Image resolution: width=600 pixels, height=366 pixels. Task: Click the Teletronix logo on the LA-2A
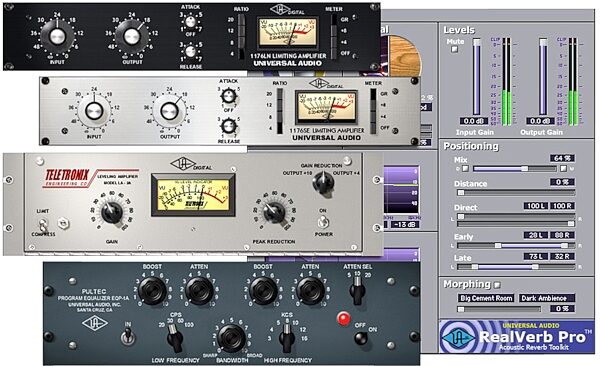click(x=67, y=178)
